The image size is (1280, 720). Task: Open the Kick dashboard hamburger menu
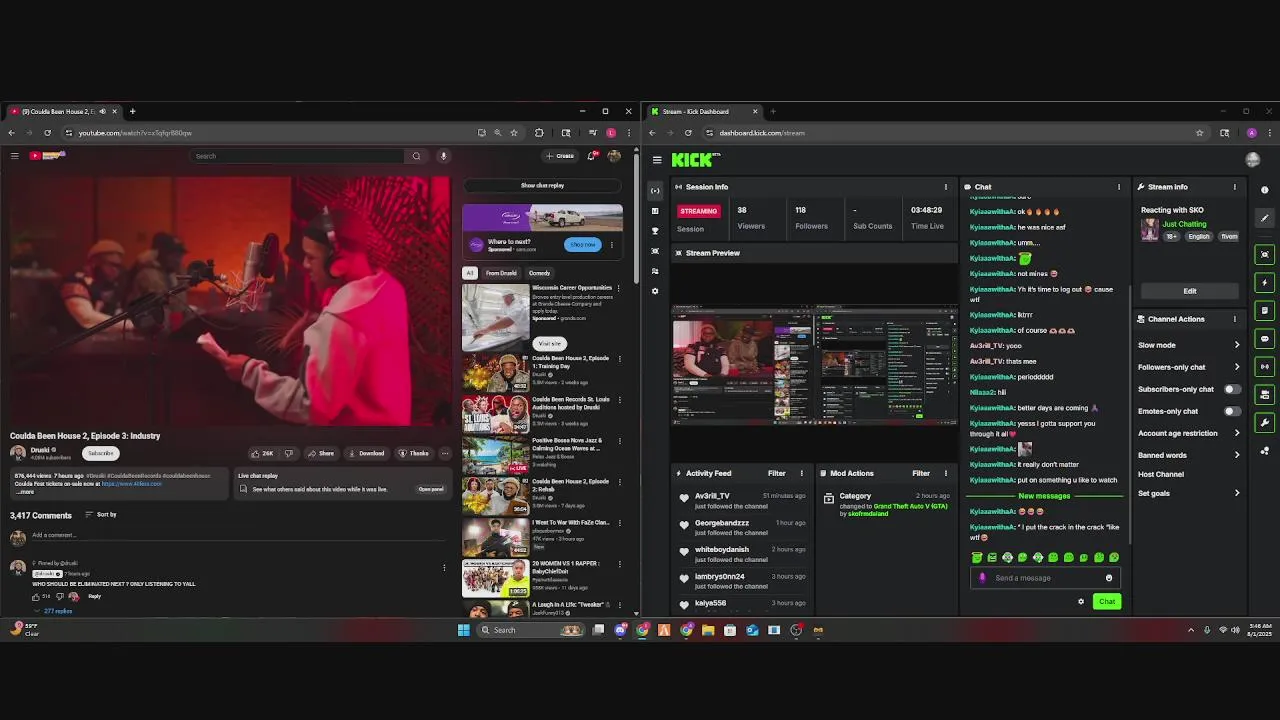click(x=657, y=160)
